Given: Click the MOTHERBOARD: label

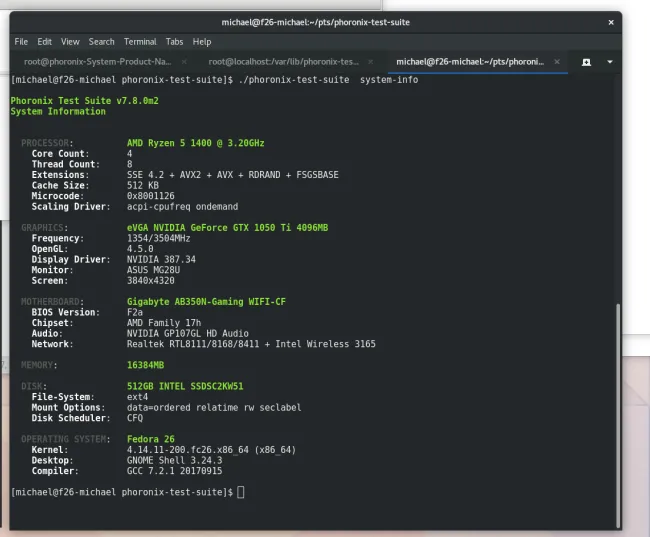Looking at the screenshot, I should tap(53, 302).
